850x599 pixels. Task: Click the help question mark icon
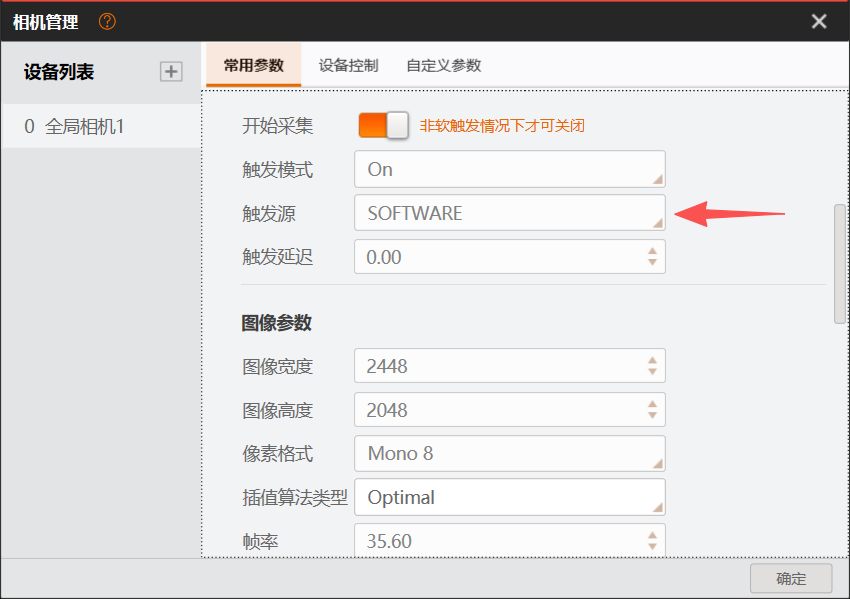click(x=108, y=21)
